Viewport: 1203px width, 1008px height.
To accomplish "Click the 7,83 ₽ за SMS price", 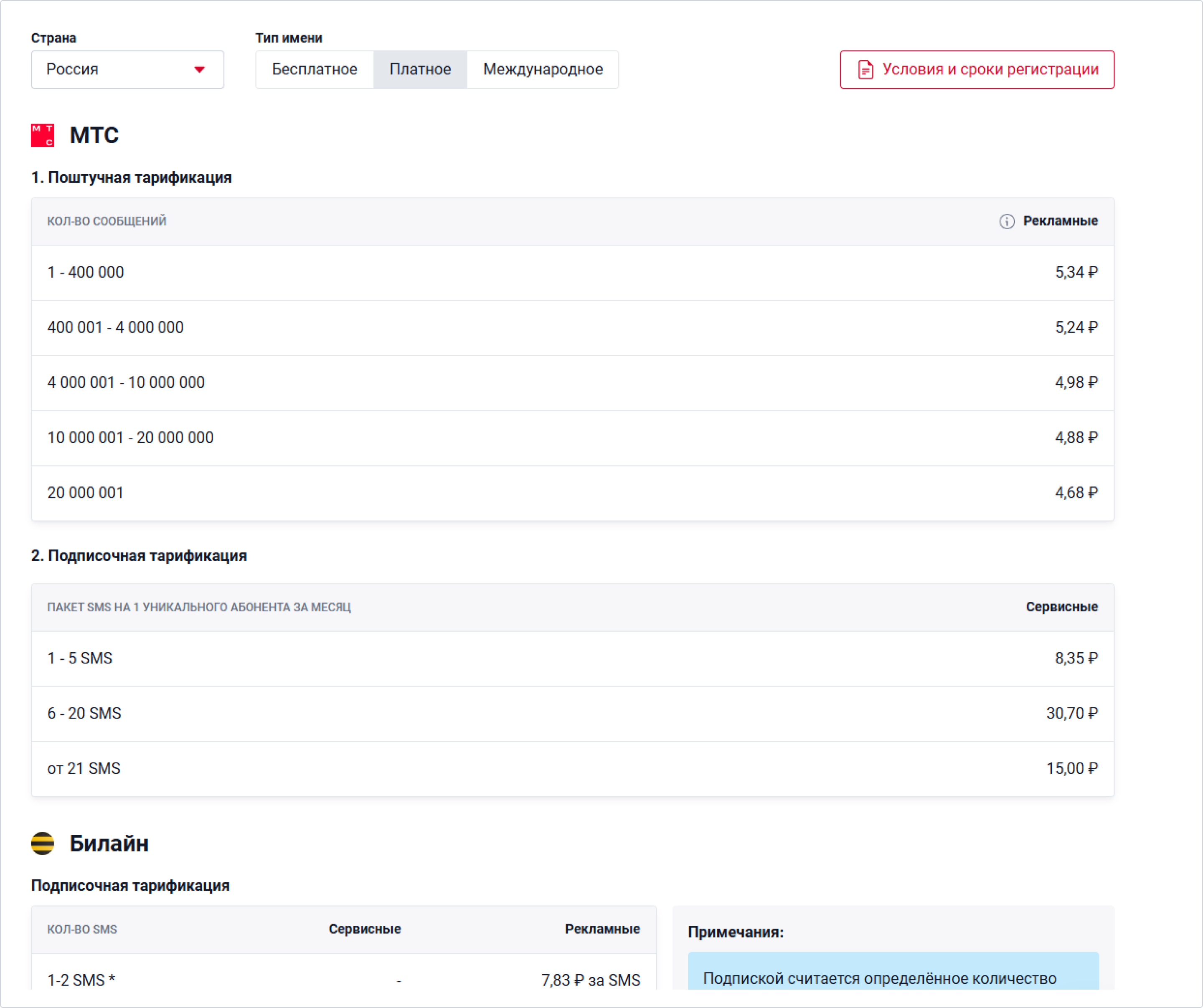I will (590, 980).
